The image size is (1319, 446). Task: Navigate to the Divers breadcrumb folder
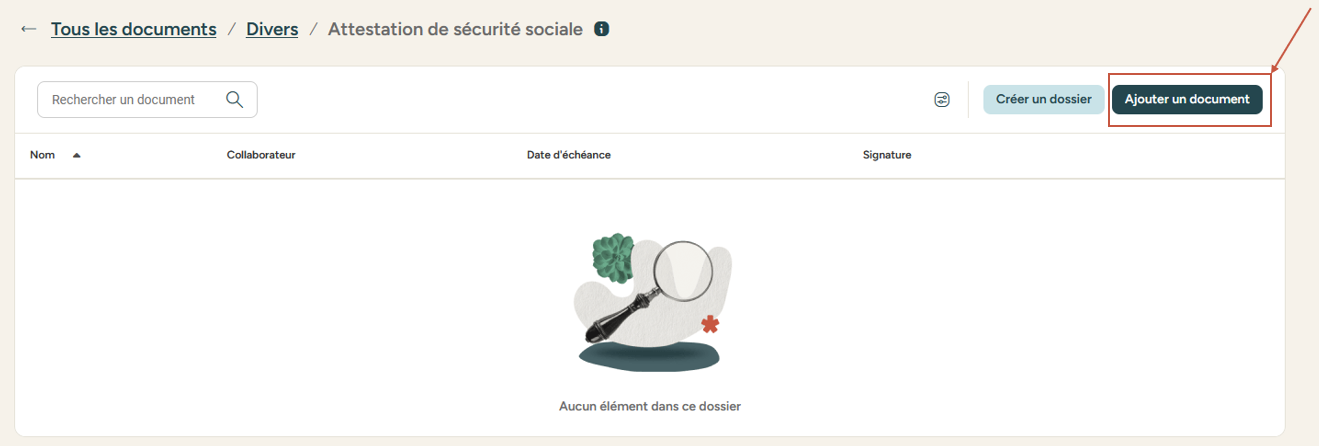[x=272, y=29]
